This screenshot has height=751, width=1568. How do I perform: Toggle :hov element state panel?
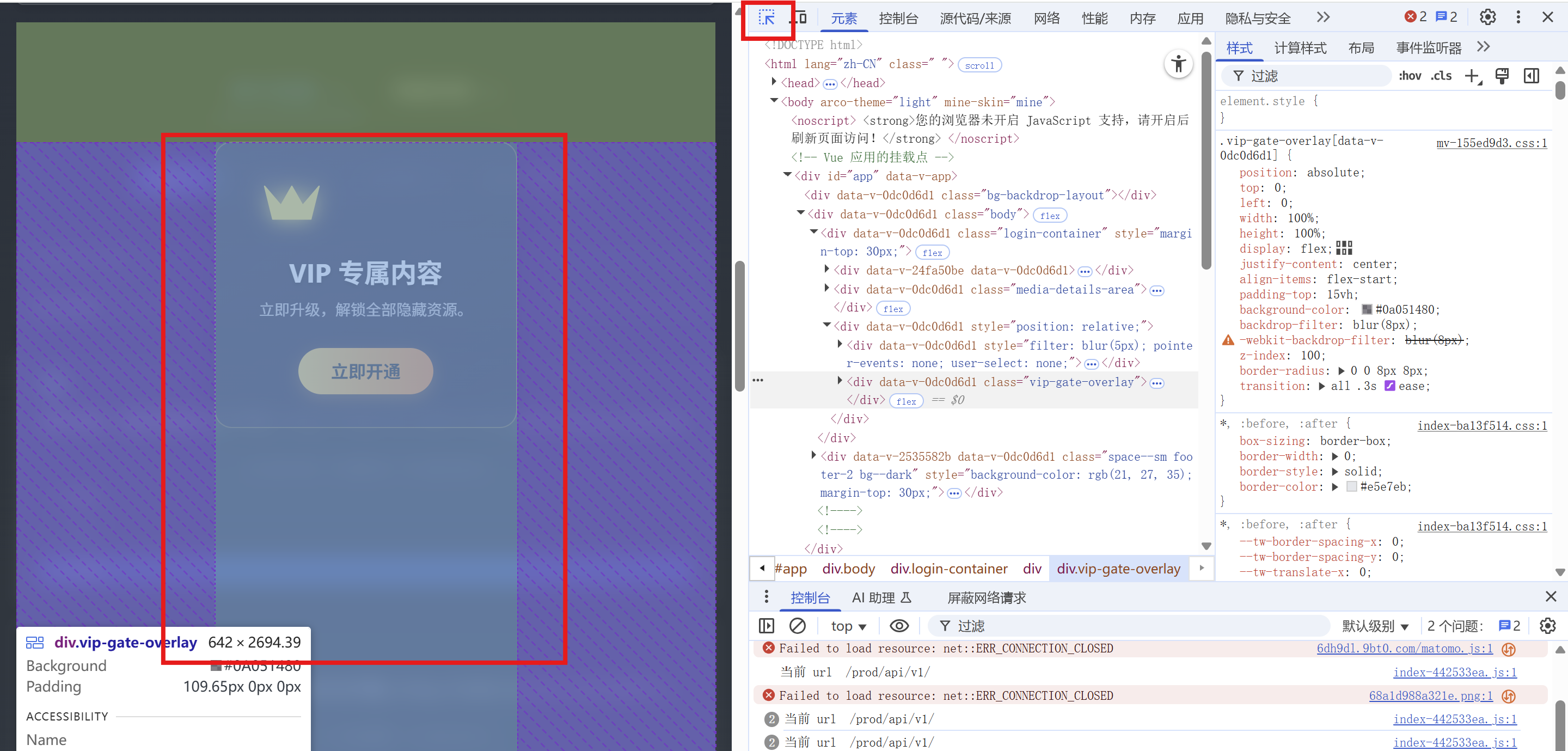[1409, 76]
